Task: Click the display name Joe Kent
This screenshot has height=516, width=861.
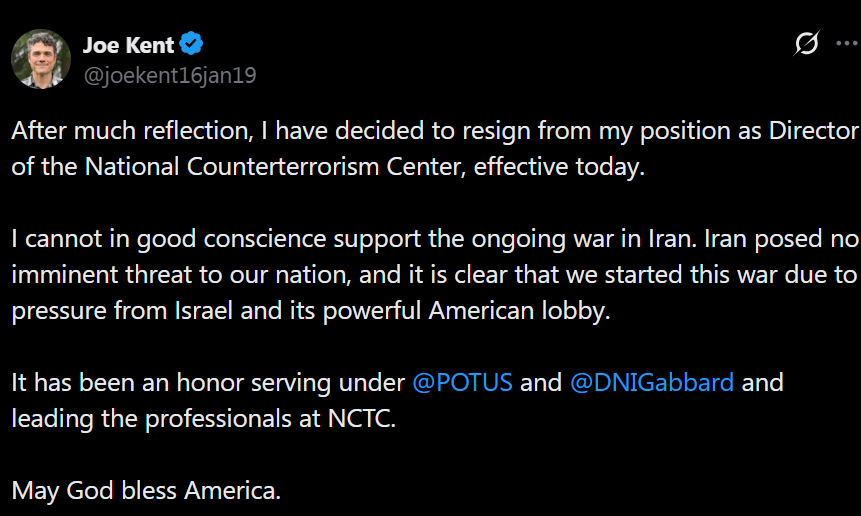Action: [x=128, y=44]
